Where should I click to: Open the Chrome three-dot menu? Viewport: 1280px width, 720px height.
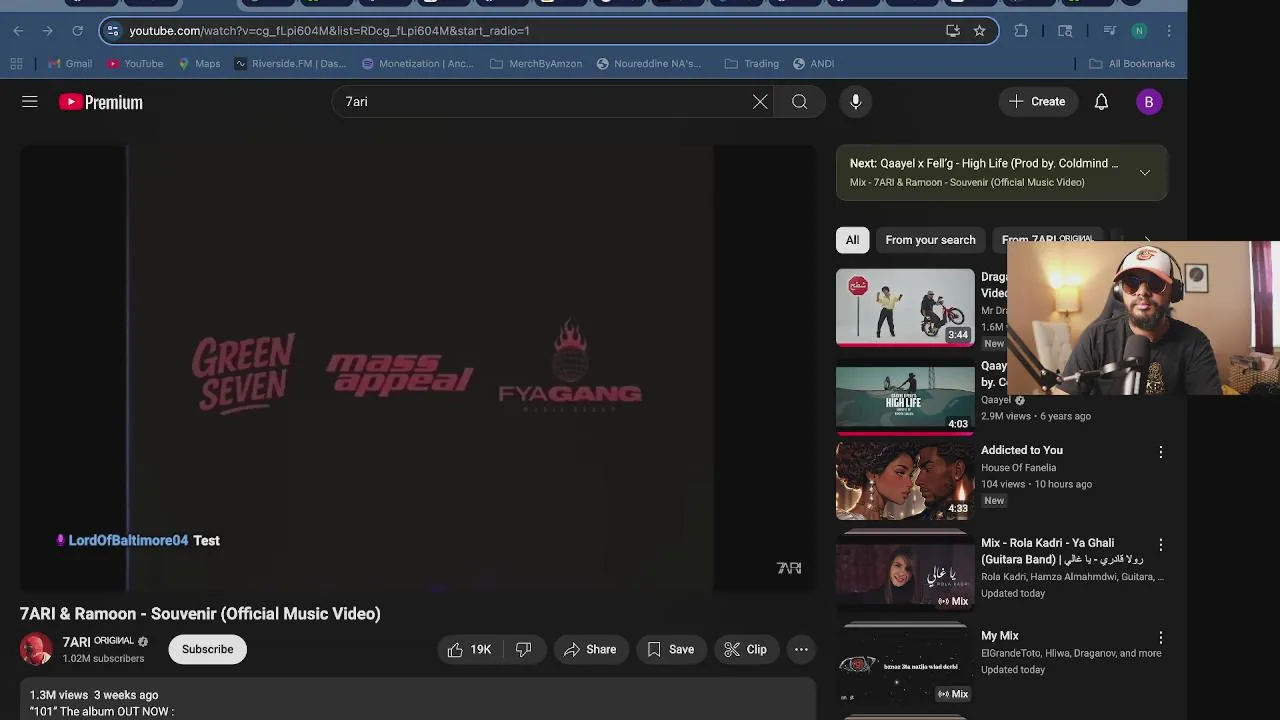[x=1168, y=31]
